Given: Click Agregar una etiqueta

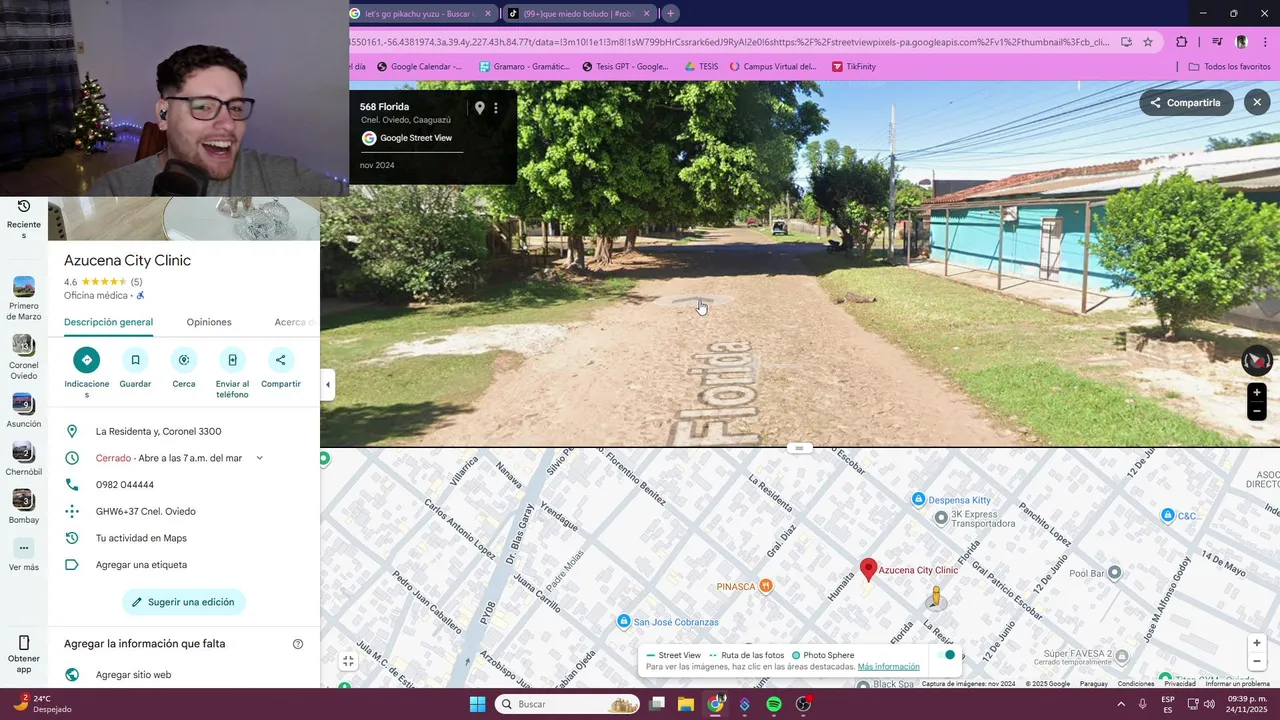Looking at the screenshot, I should 141,565.
